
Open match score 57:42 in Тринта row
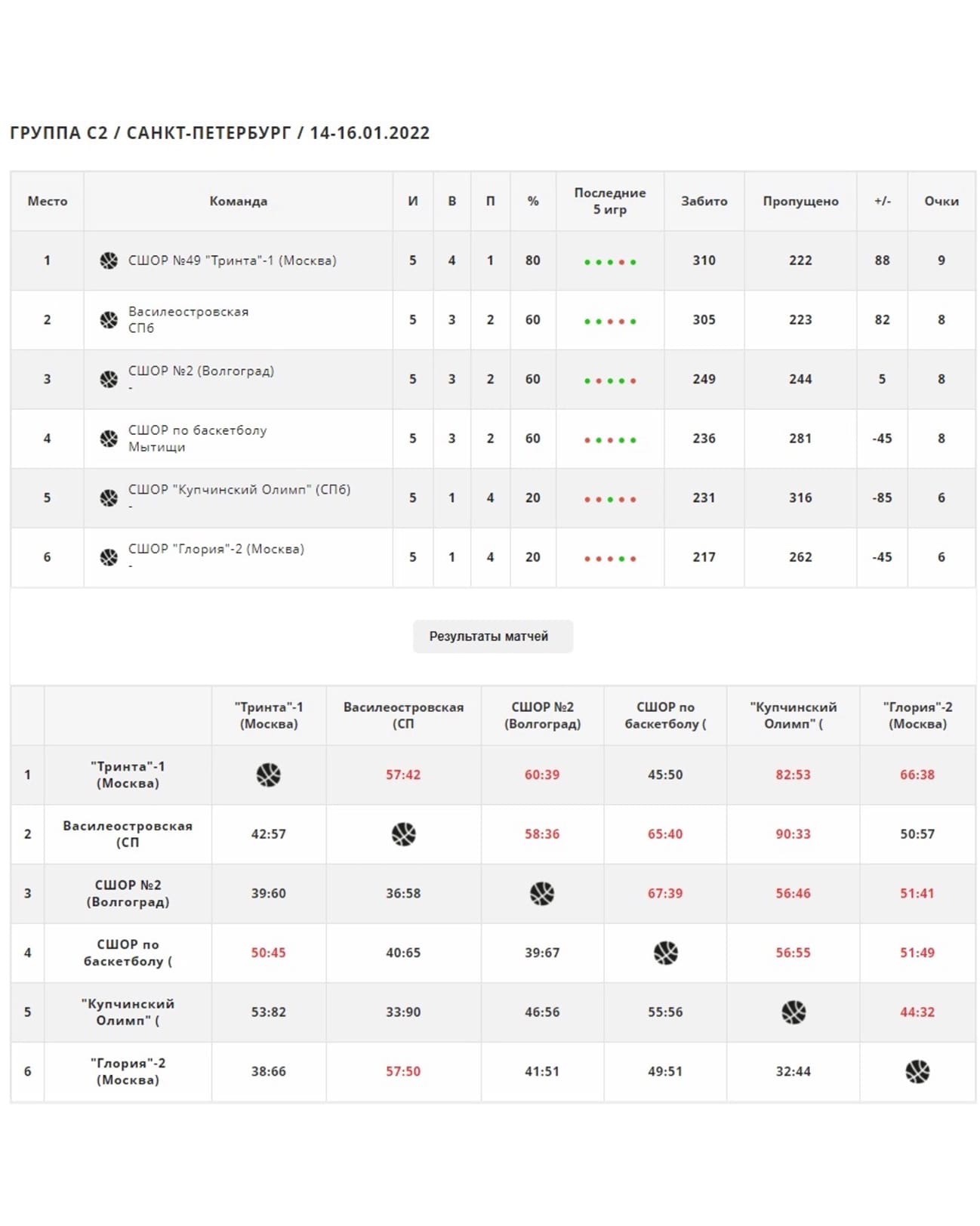click(403, 775)
